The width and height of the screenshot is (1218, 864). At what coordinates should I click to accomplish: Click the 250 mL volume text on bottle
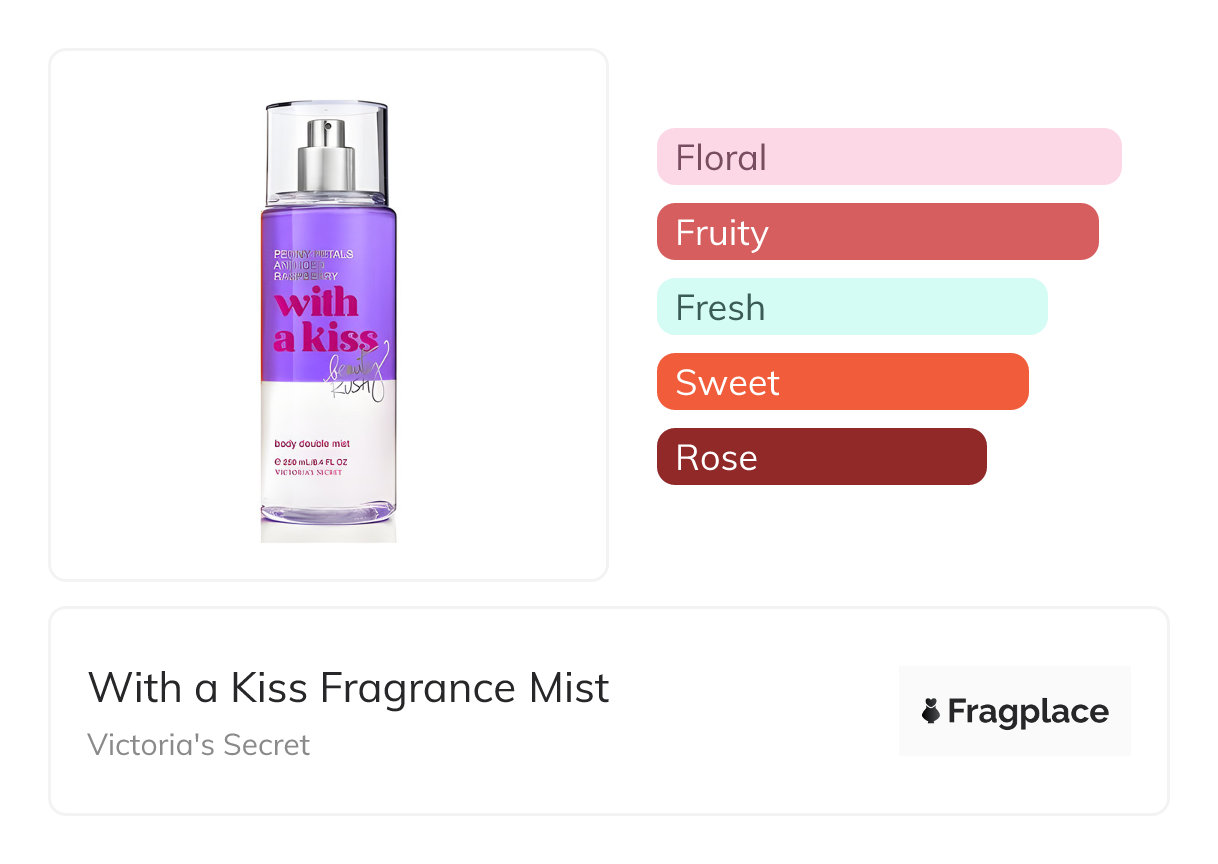(x=308, y=461)
